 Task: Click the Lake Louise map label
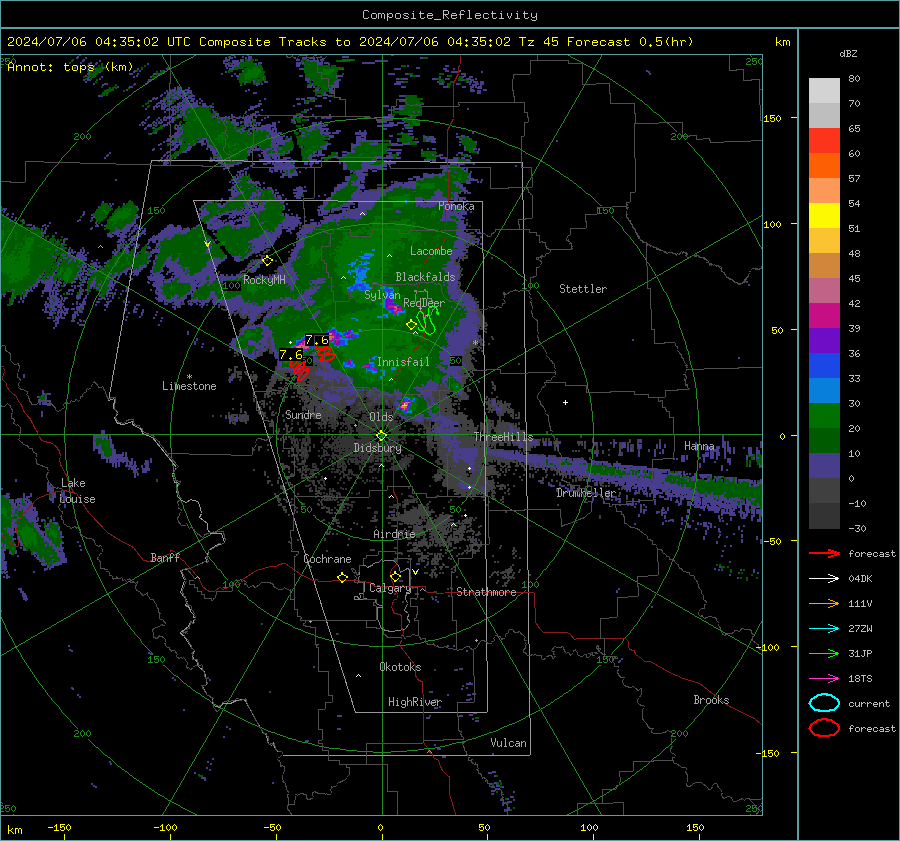pyautogui.click(x=78, y=491)
